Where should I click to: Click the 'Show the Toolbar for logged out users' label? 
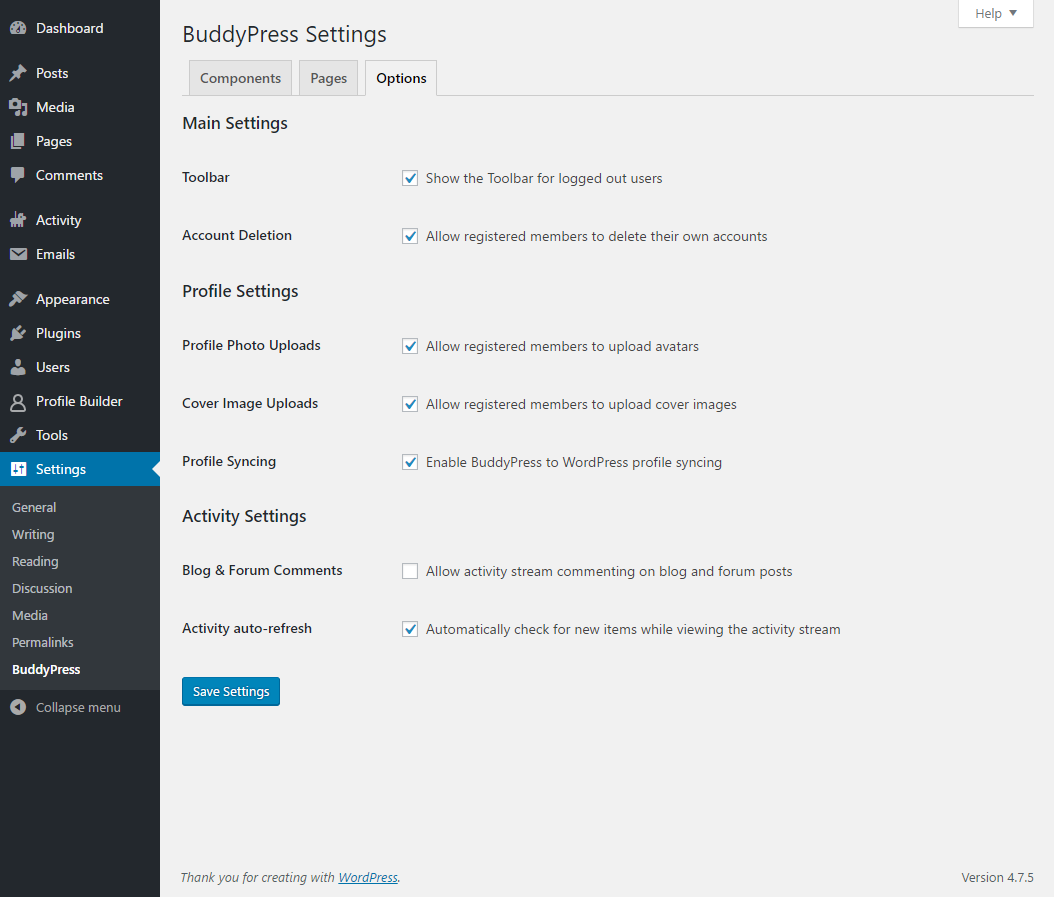544,178
